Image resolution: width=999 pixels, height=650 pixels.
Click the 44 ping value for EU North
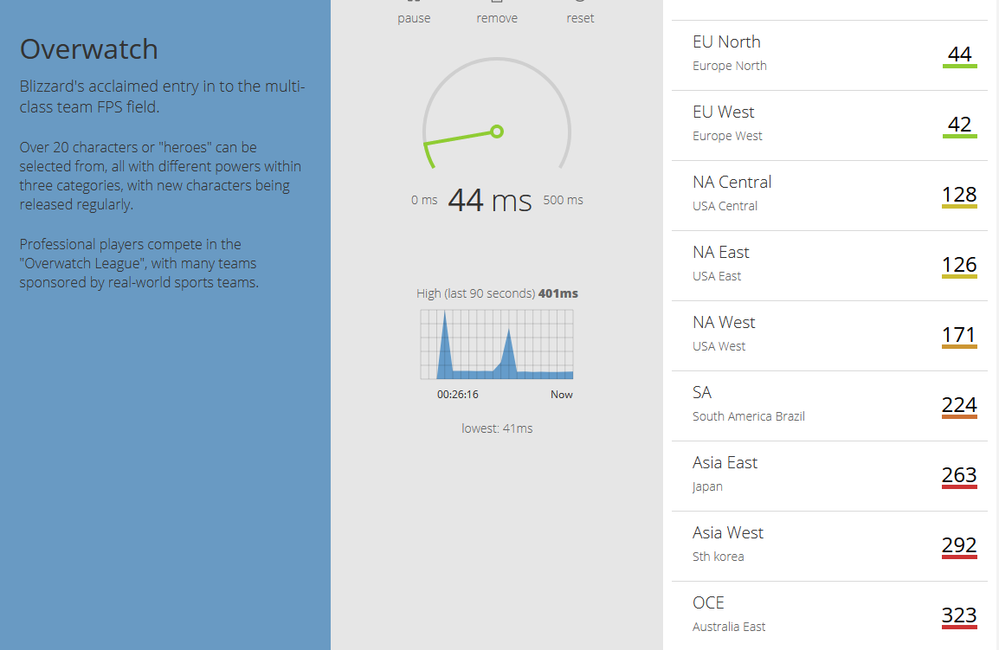coord(959,55)
